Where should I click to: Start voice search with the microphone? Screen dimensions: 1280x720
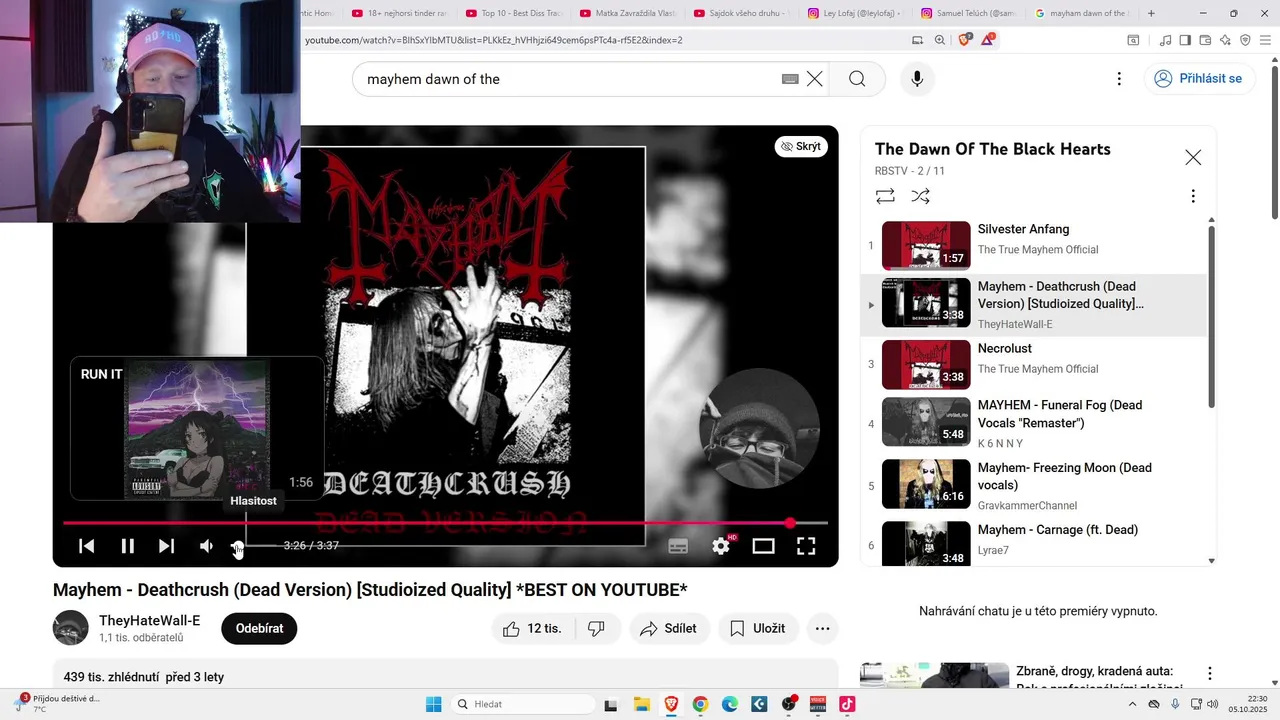(917, 79)
